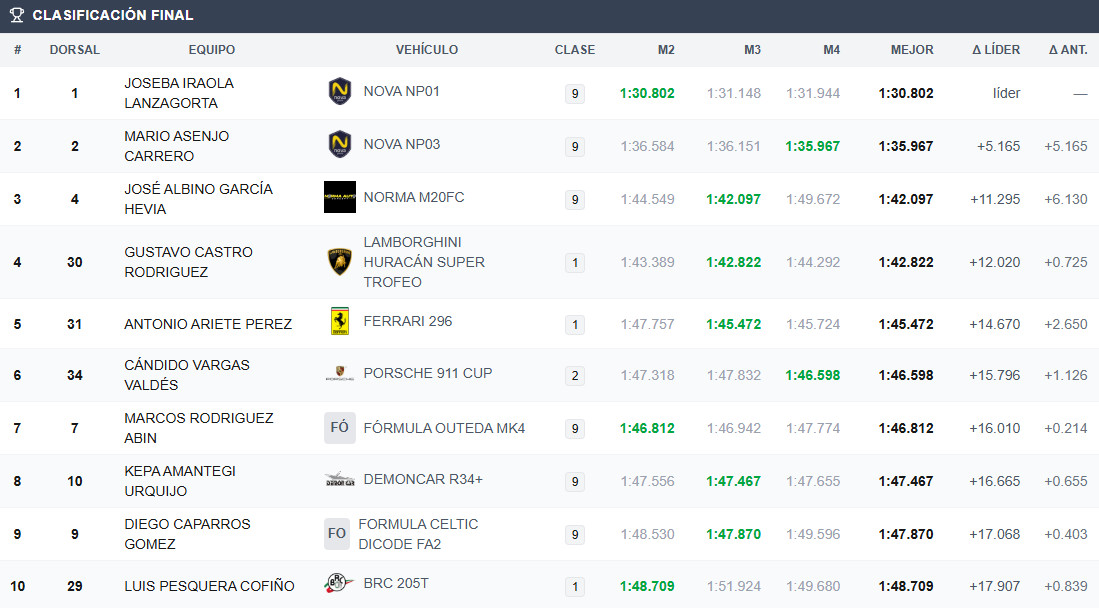1099x608 pixels.
Task: Select team name Antonio Ariete Perez
Action: click(208, 324)
